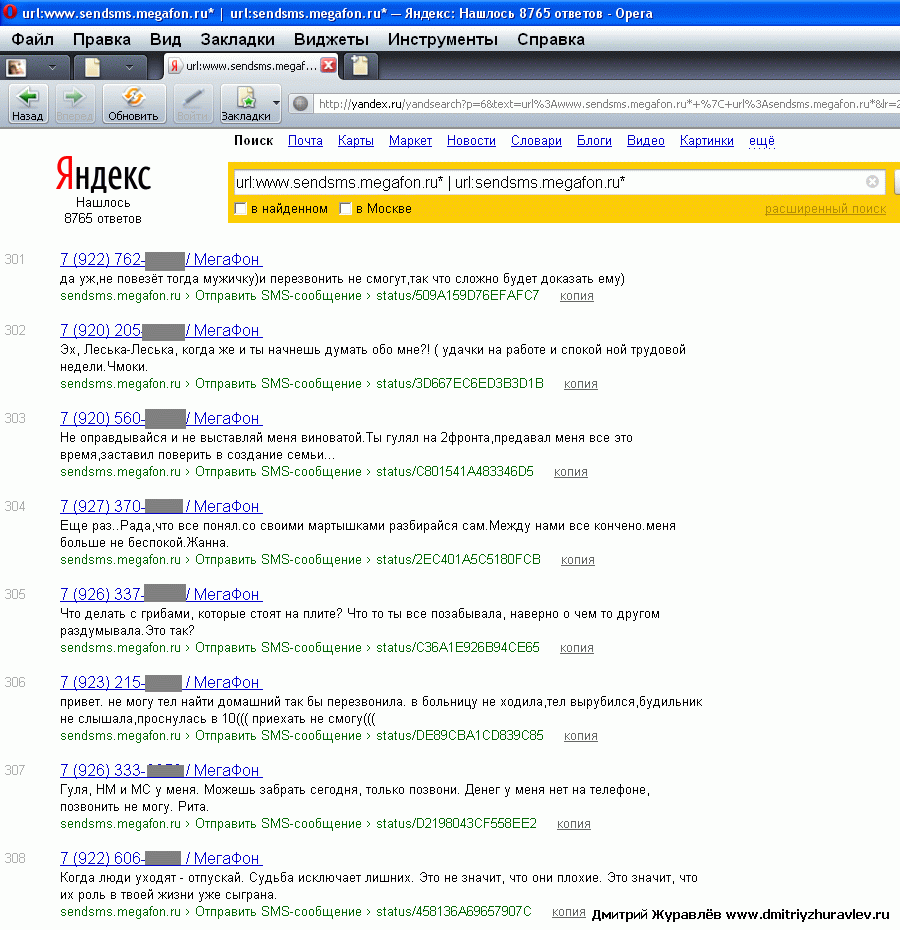Screen dimensions: 900x930
Task: Toggle the 'в Москве' checkbox
Action: (345, 209)
